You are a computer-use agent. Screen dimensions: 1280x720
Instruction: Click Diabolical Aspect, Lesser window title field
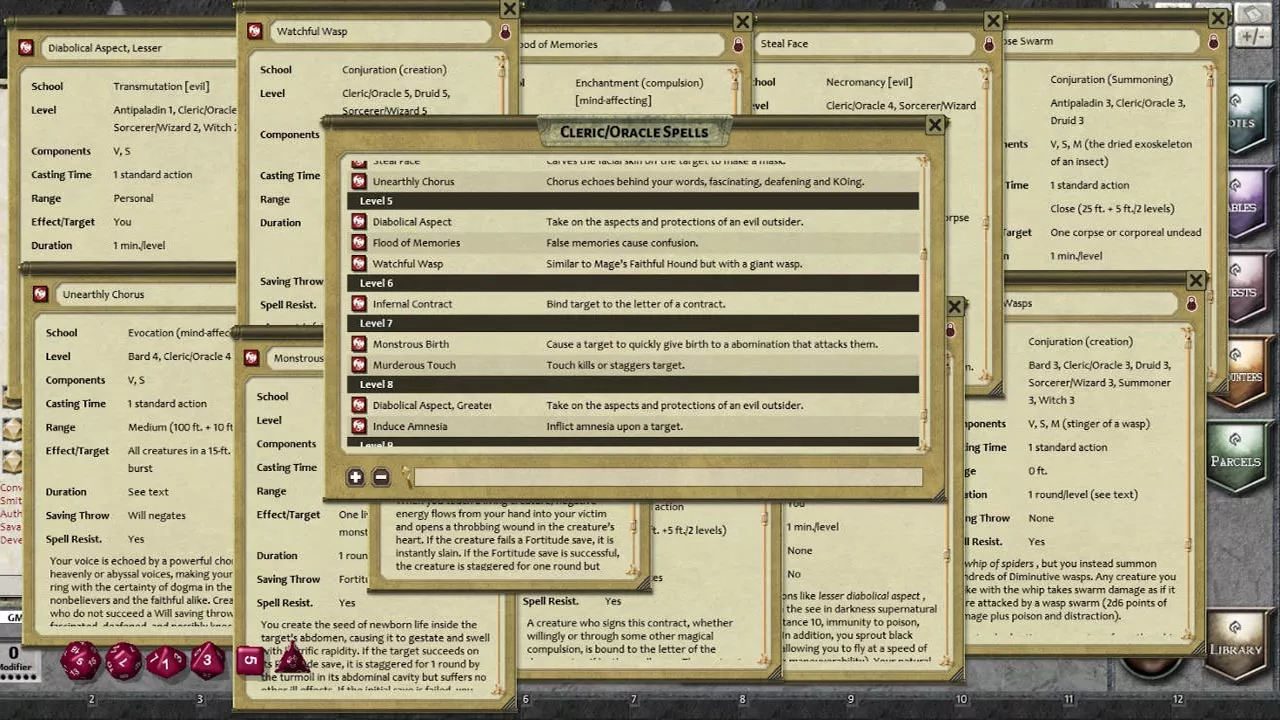coord(139,47)
